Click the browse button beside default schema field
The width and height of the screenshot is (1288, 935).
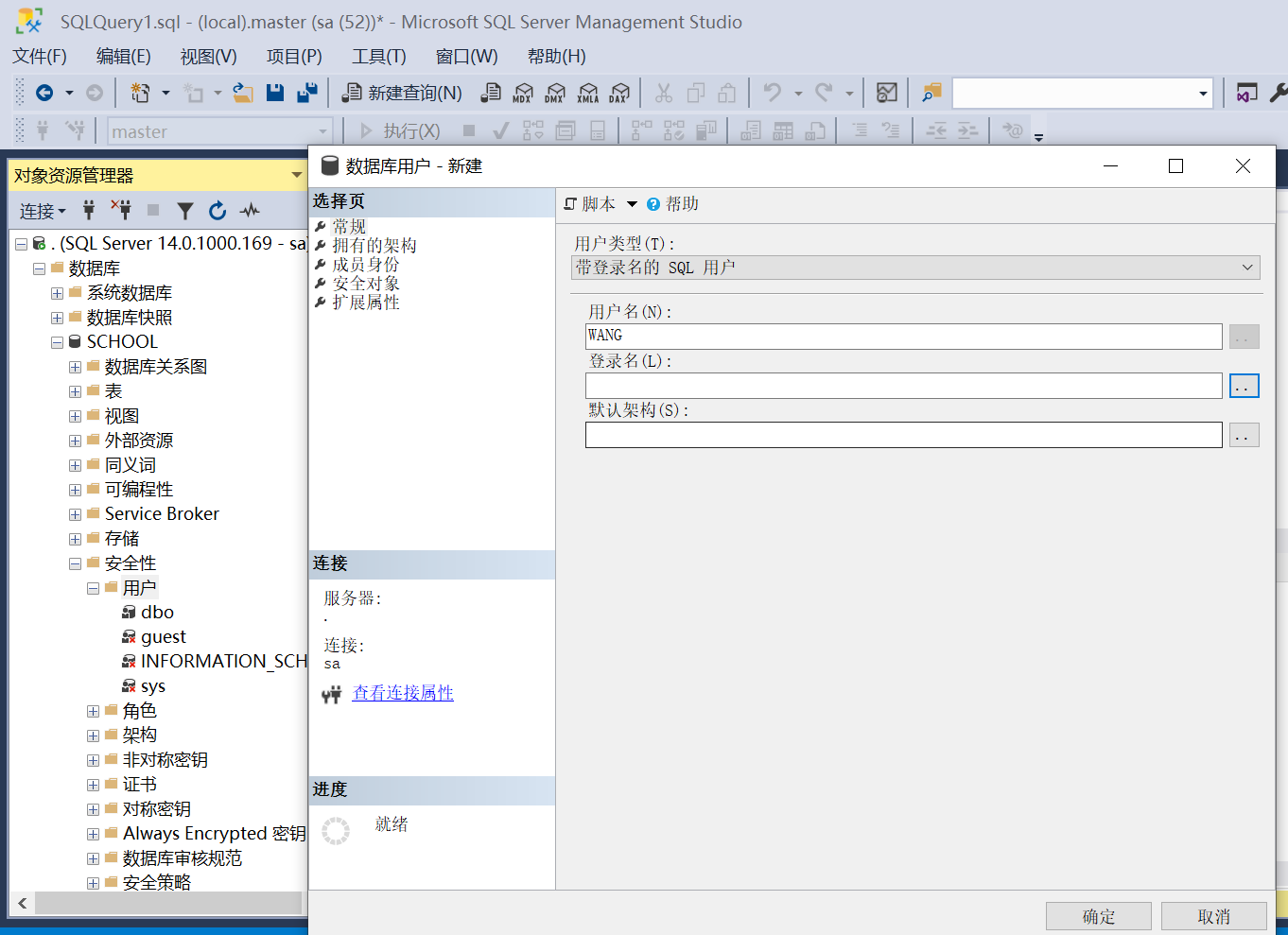pos(1244,435)
